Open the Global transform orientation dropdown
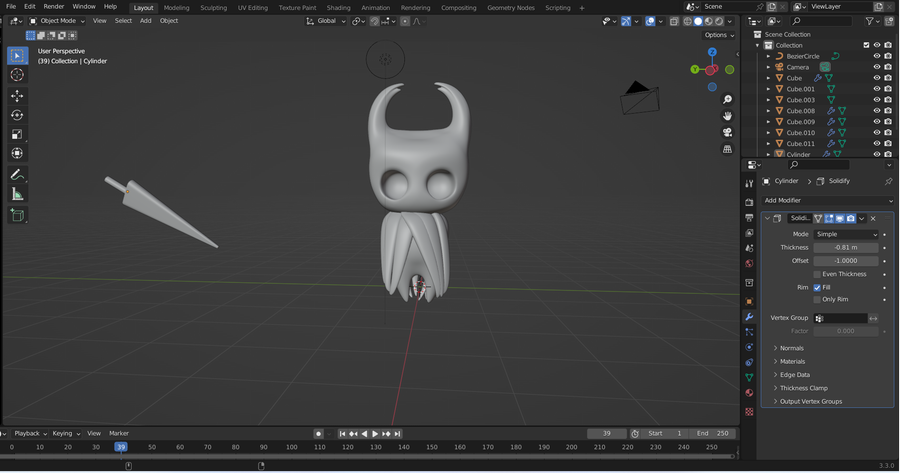900x473 pixels. 326,21
